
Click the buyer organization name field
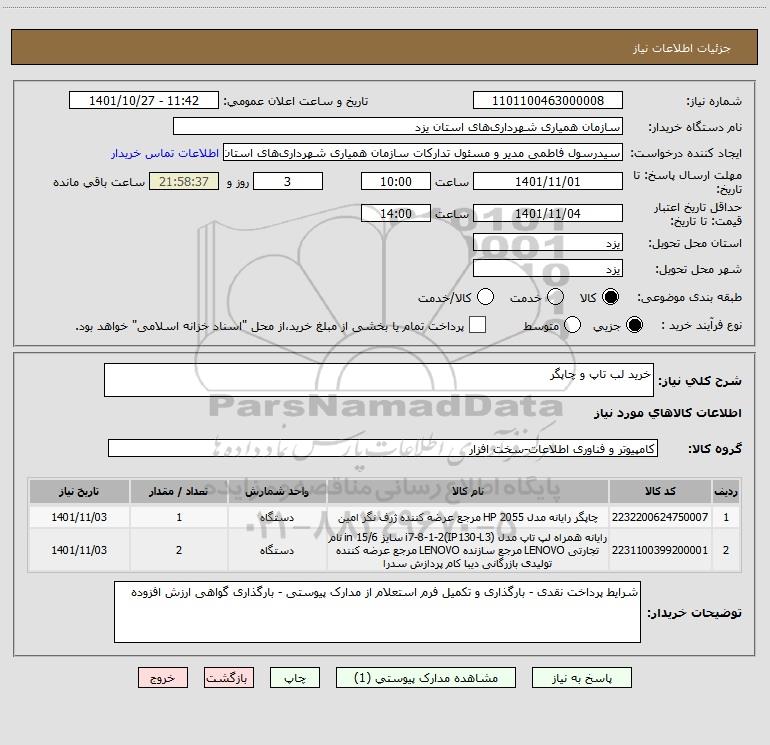398,127
